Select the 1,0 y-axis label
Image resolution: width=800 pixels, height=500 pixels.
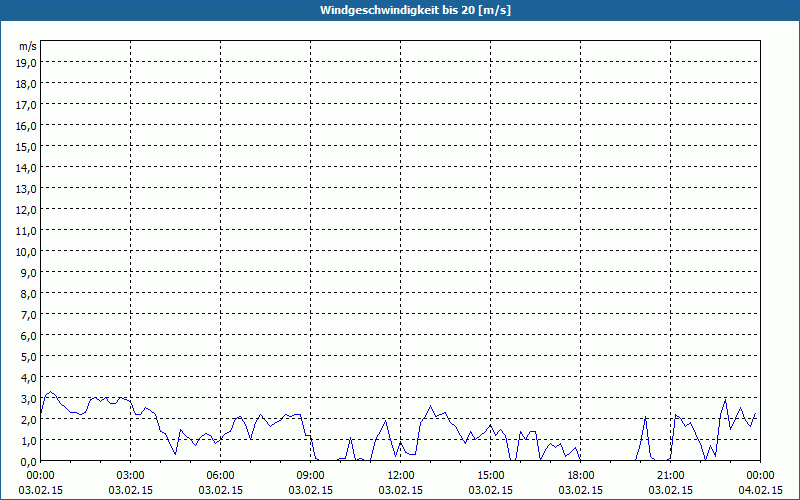point(29,441)
